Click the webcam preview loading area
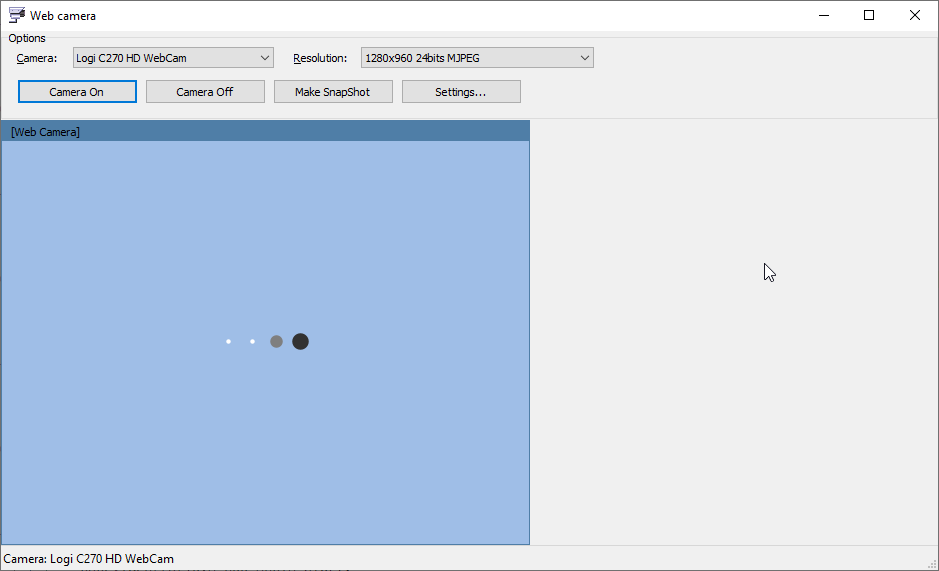This screenshot has width=939, height=571. pos(265,342)
